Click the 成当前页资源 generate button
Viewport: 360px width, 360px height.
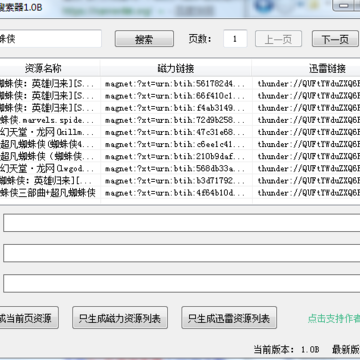click(29, 318)
